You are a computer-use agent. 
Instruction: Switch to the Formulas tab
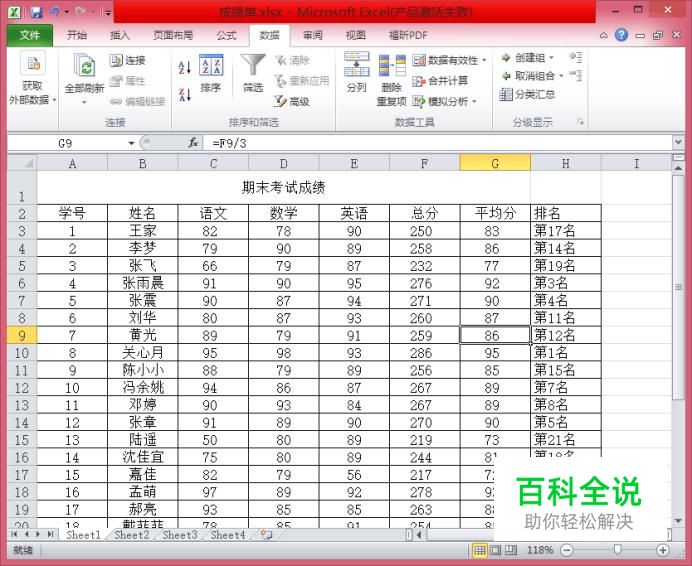(x=226, y=35)
